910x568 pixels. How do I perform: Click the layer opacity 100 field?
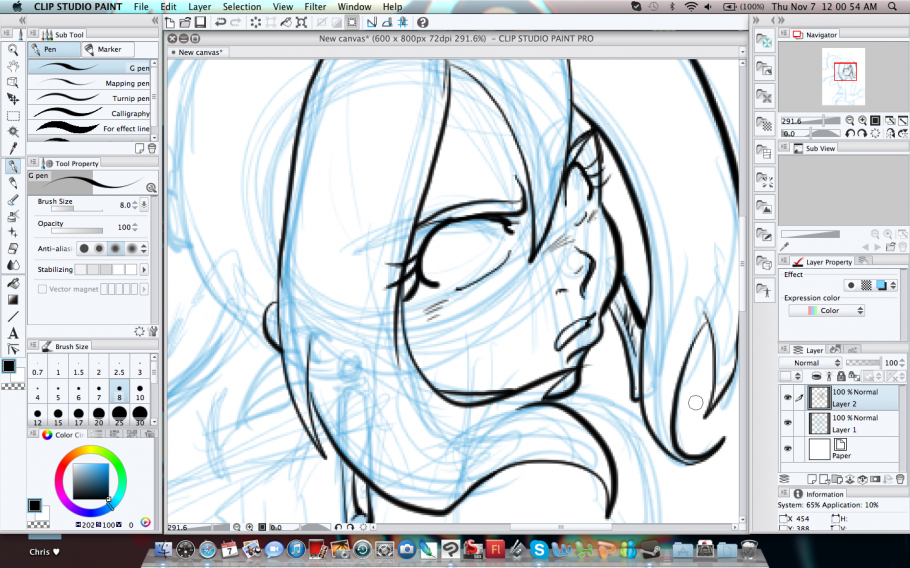click(891, 363)
